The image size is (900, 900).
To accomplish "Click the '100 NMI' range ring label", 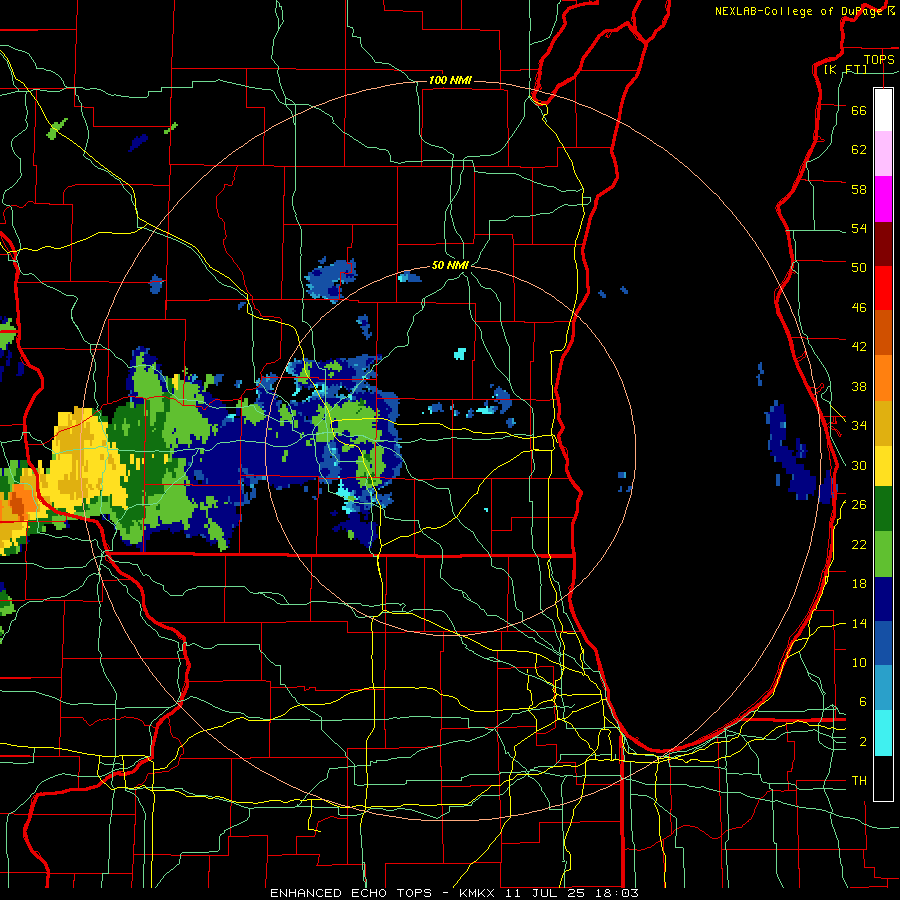I will [x=450, y=80].
